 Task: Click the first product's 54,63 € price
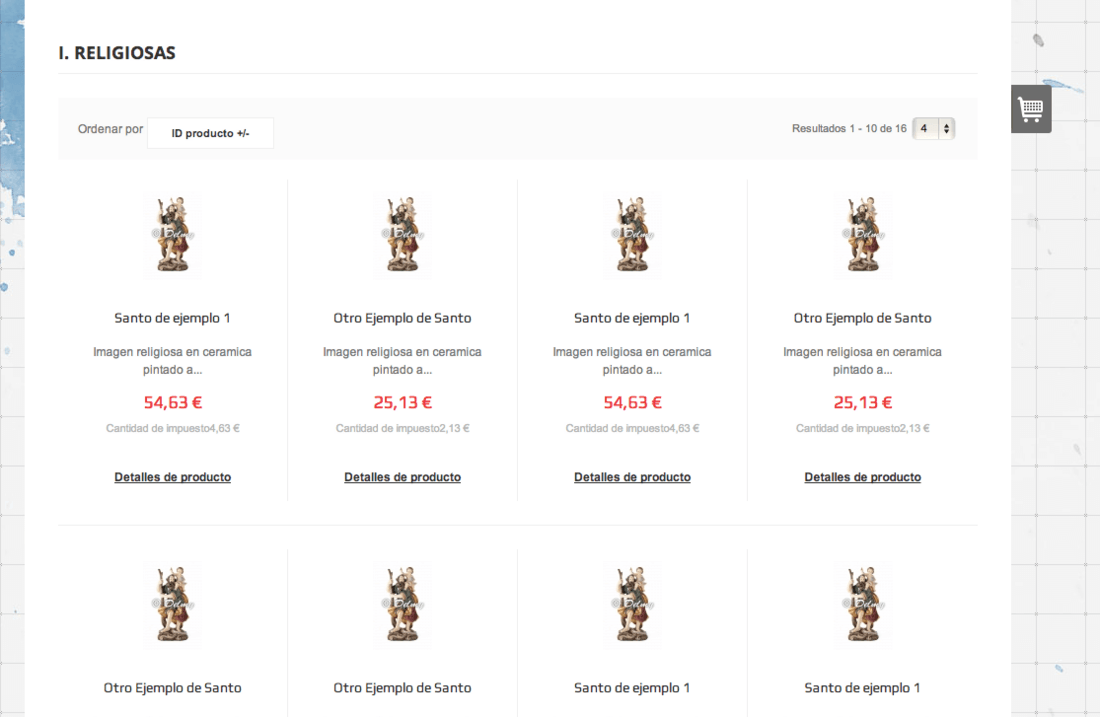pyautogui.click(x=173, y=402)
